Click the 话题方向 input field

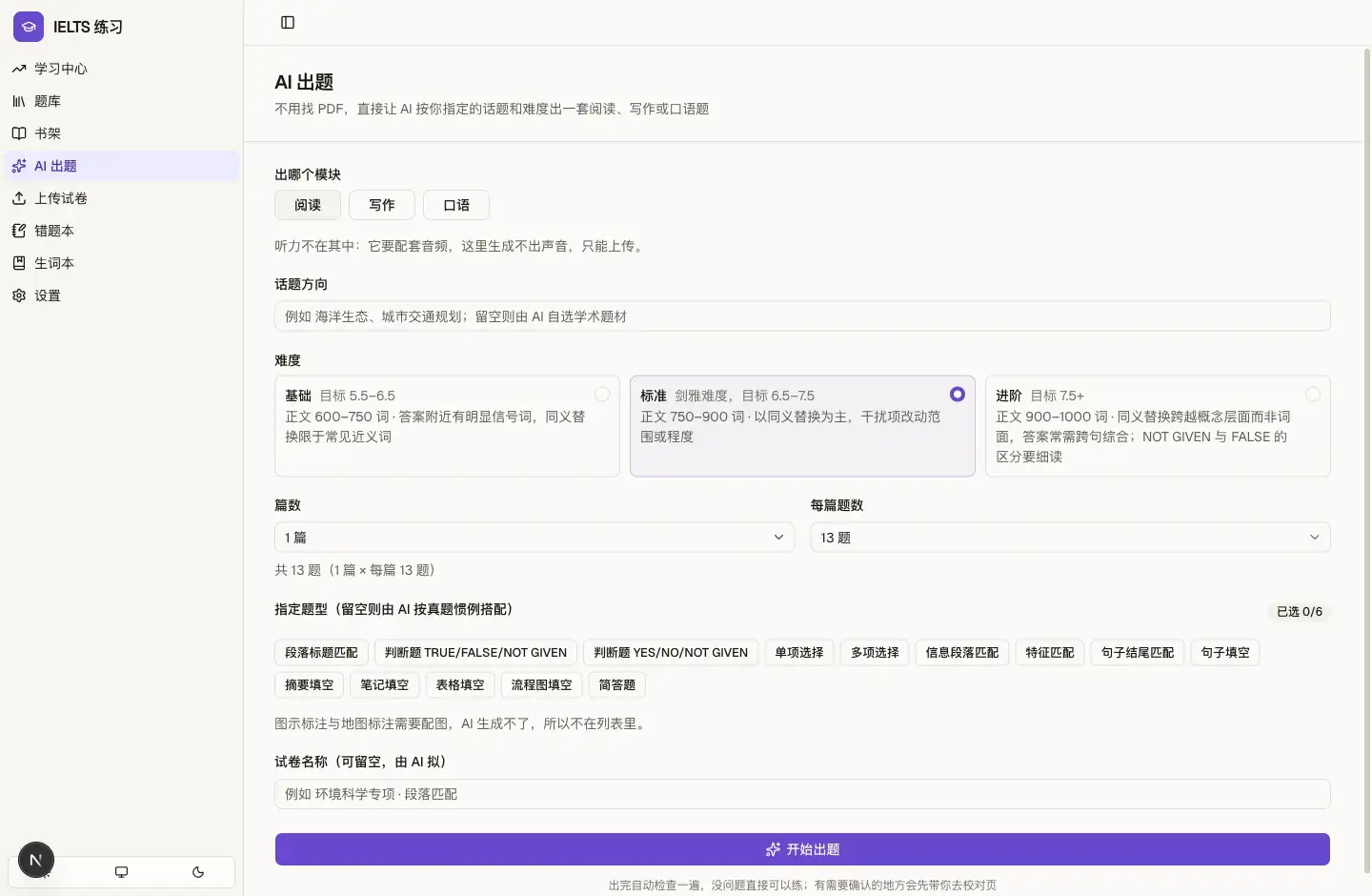[x=802, y=316]
